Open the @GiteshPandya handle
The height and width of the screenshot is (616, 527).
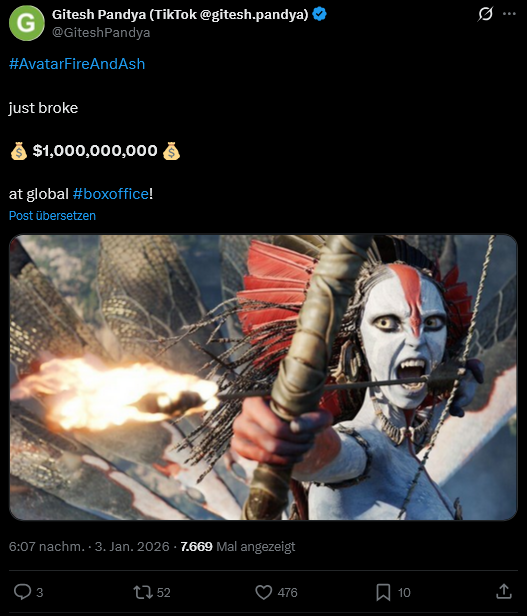pyautogui.click(x=101, y=32)
